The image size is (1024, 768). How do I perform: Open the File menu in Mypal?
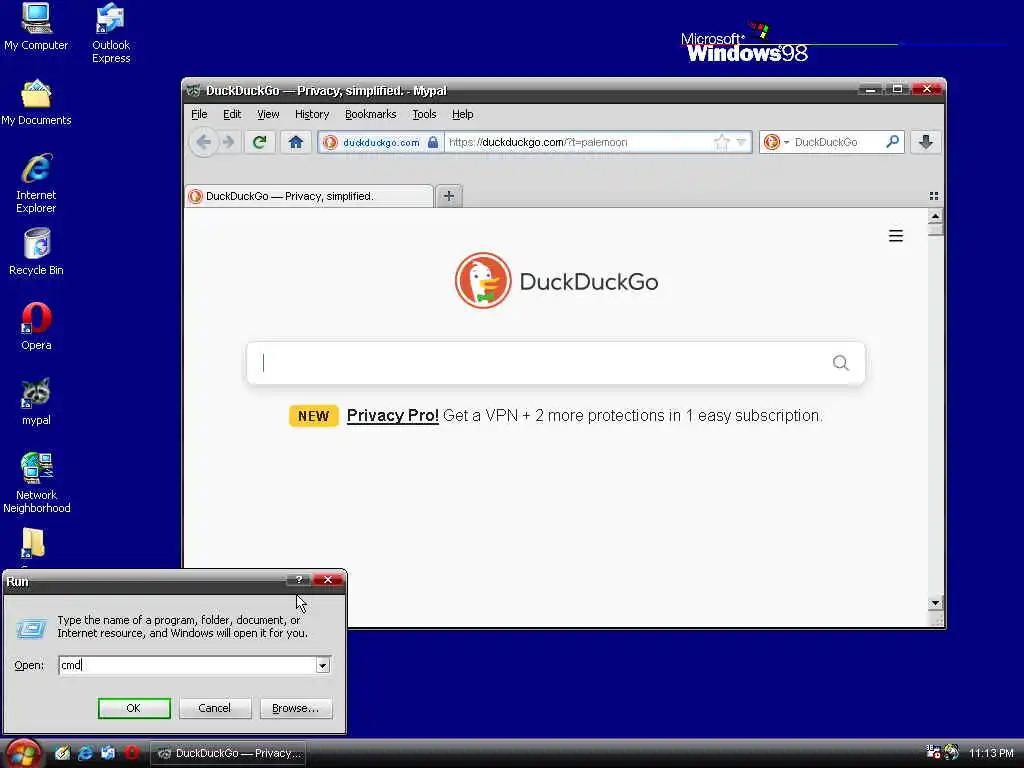(x=199, y=114)
